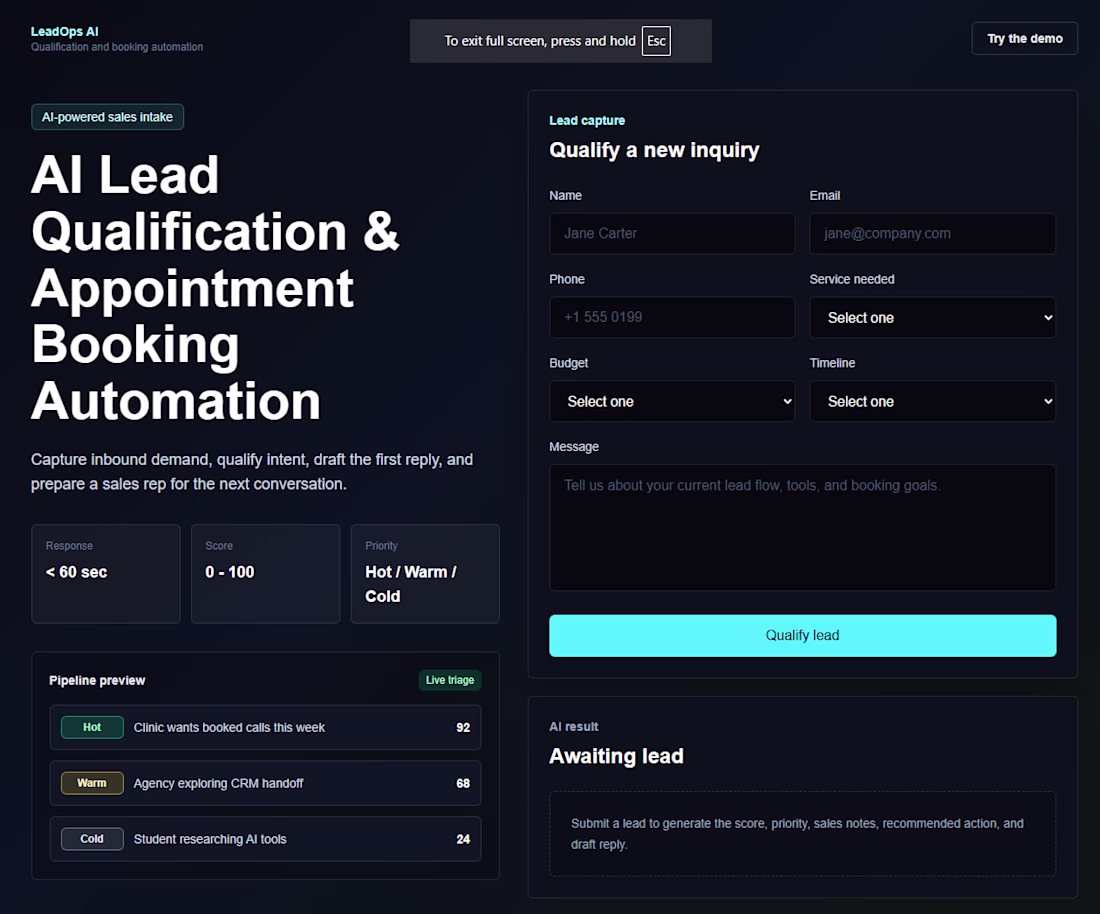Click the 'Capture inbound demand' description paragraph
Screen dimensions: 1100x914
pos(252,471)
